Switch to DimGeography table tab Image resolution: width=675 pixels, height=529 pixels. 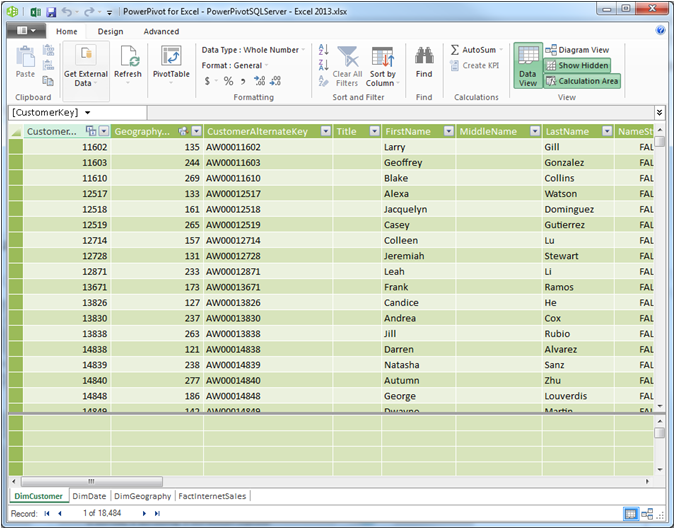coord(142,496)
